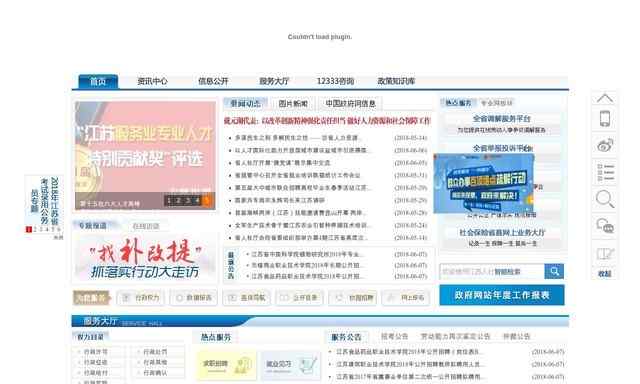
Task: Open the WeChat chat icon in the right sidebar
Action: coord(605,226)
